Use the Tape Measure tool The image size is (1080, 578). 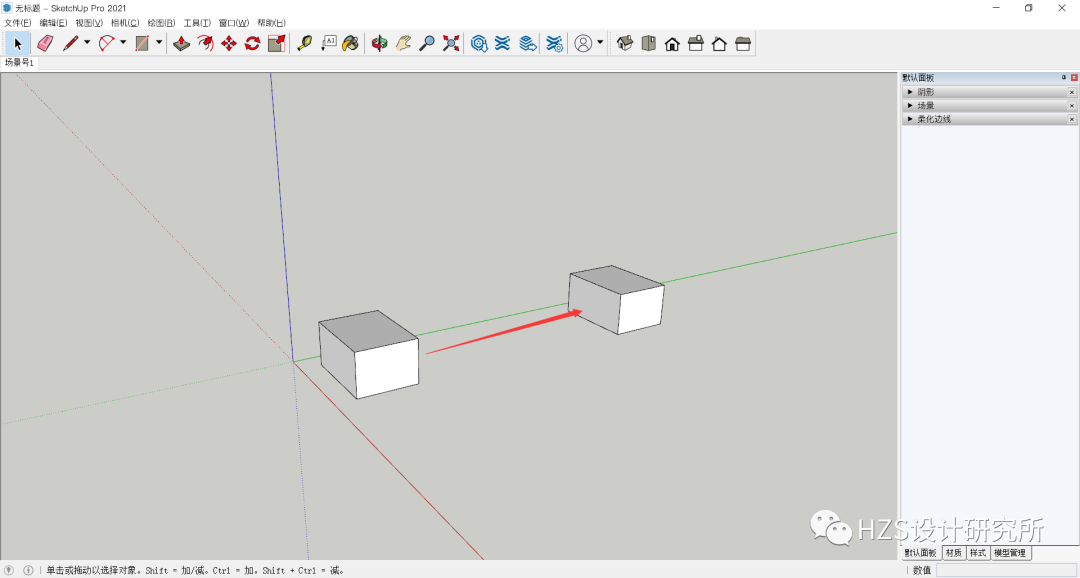[x=302, y=43]
